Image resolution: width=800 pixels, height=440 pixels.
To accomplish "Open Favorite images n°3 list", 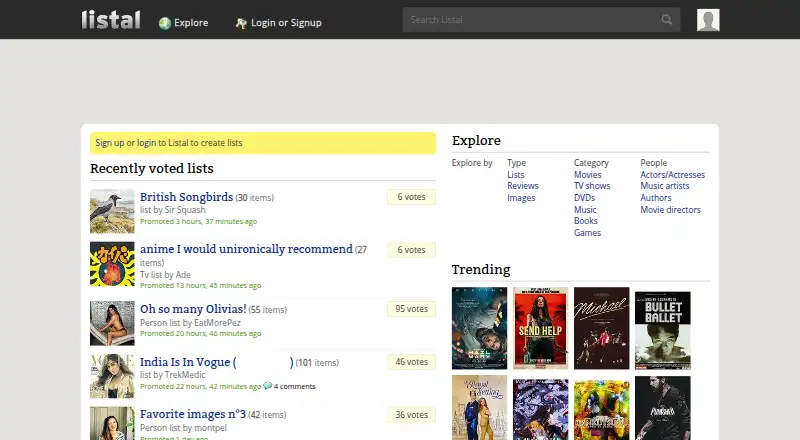I will (193, 414).
